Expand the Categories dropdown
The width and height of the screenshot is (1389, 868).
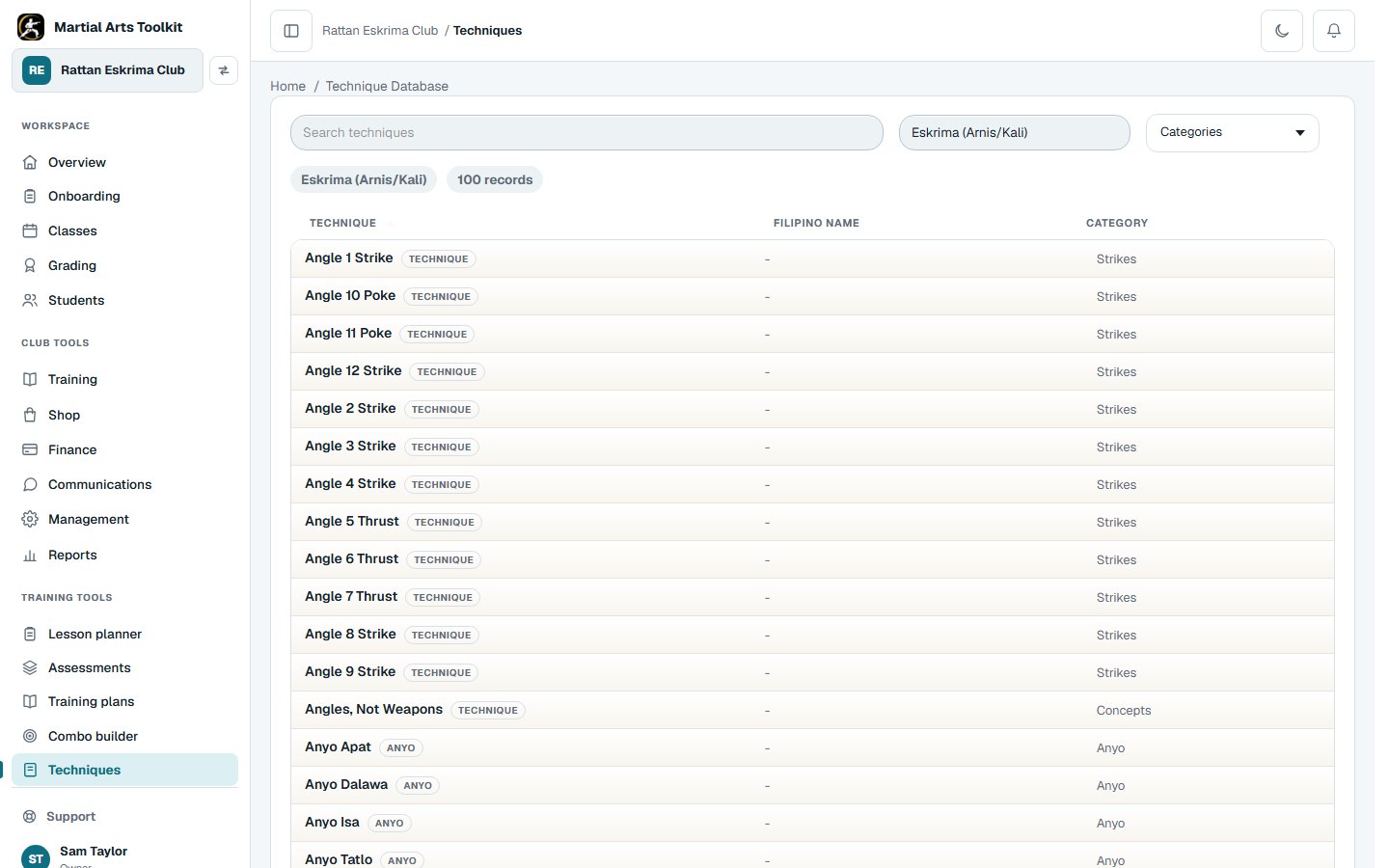(1232, 132)
